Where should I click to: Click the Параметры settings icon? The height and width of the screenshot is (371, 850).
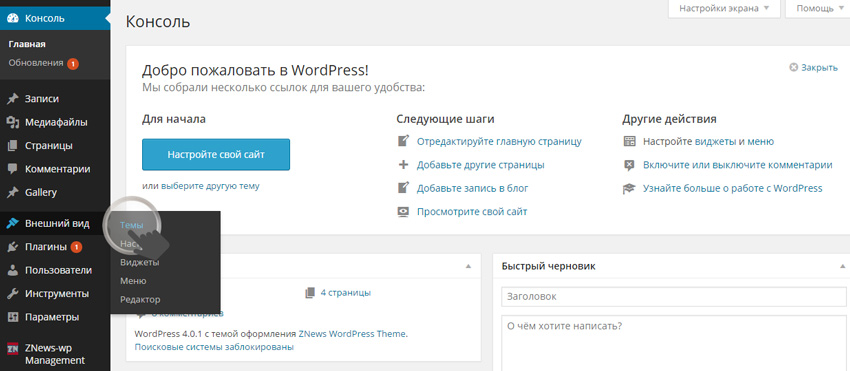click(12, 317)
